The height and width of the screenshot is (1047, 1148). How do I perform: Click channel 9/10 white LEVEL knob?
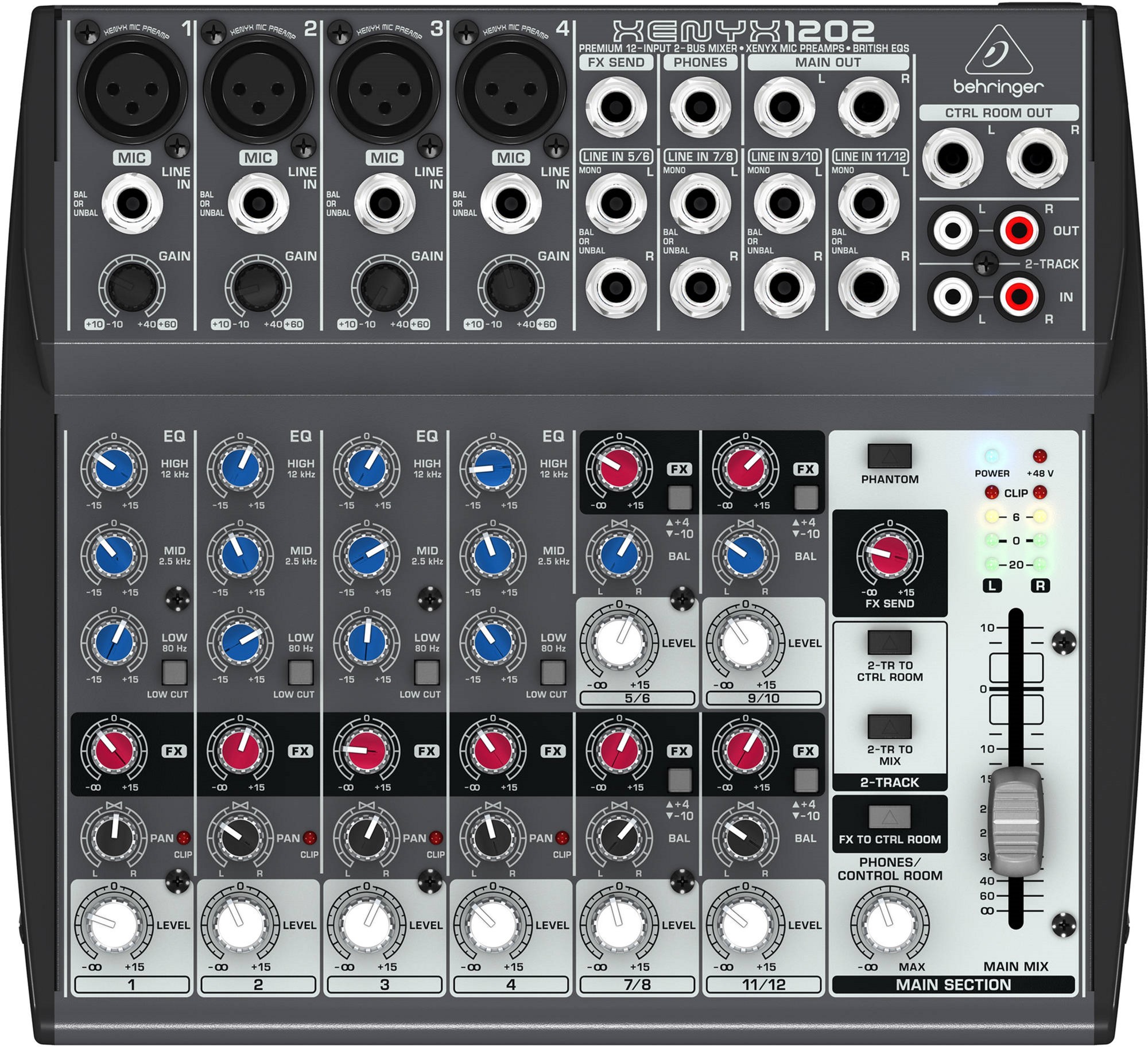coord(746,642)
